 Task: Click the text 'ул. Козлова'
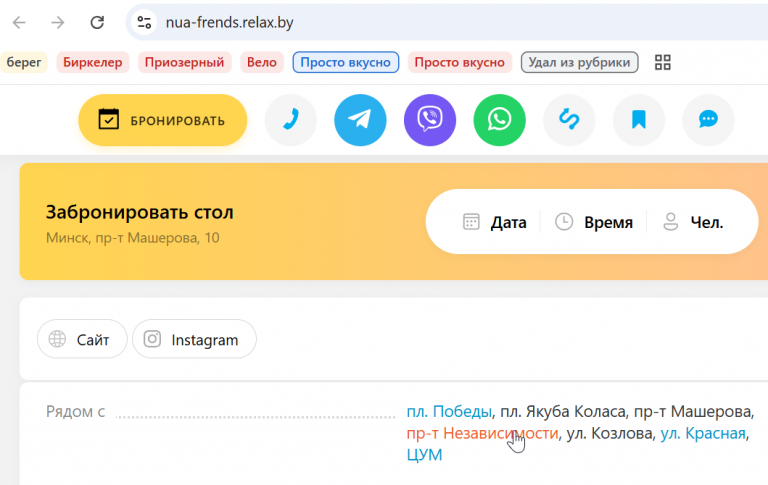coord(610,433)
